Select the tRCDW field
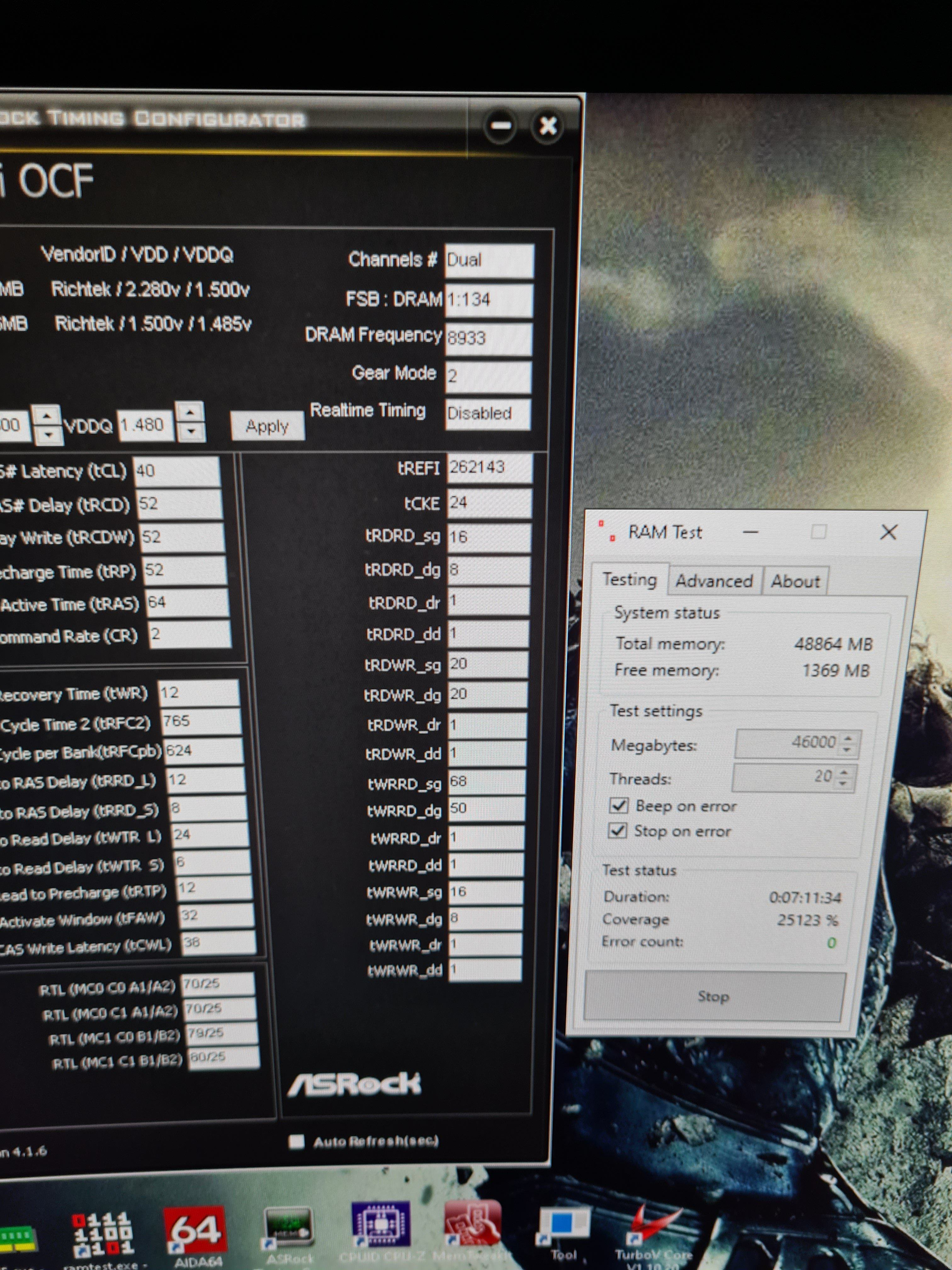The image size is (952, 1270). tap(182, 537)
